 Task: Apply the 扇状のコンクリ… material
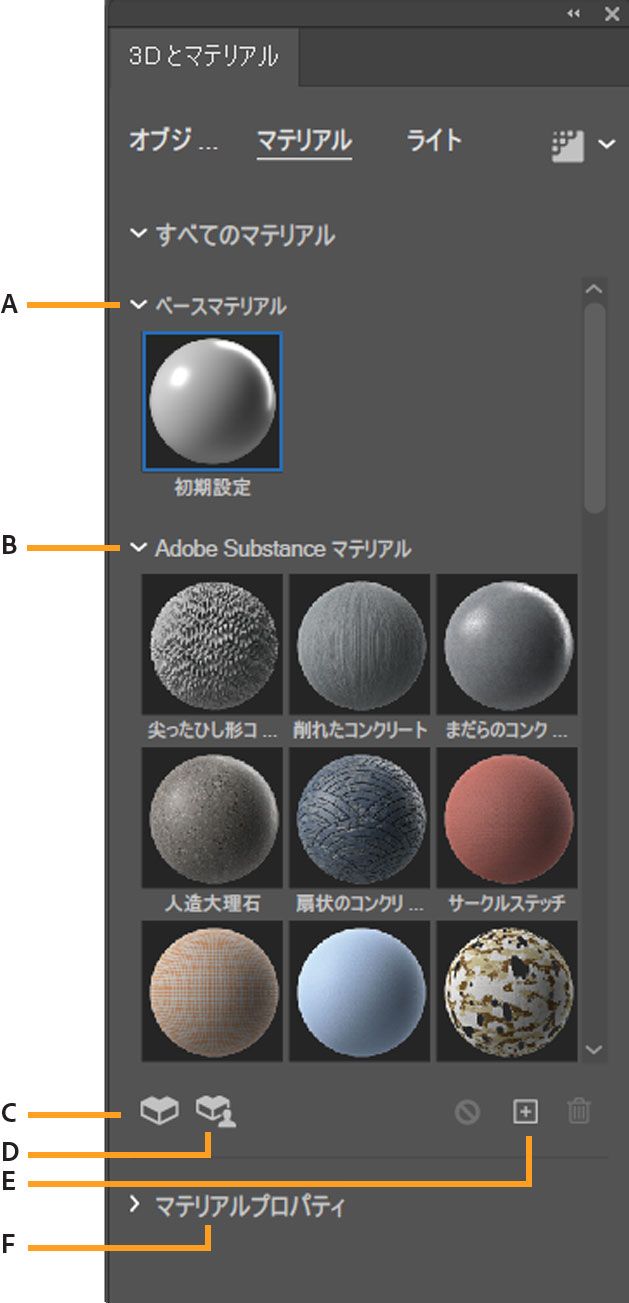(x=359, y=817)
